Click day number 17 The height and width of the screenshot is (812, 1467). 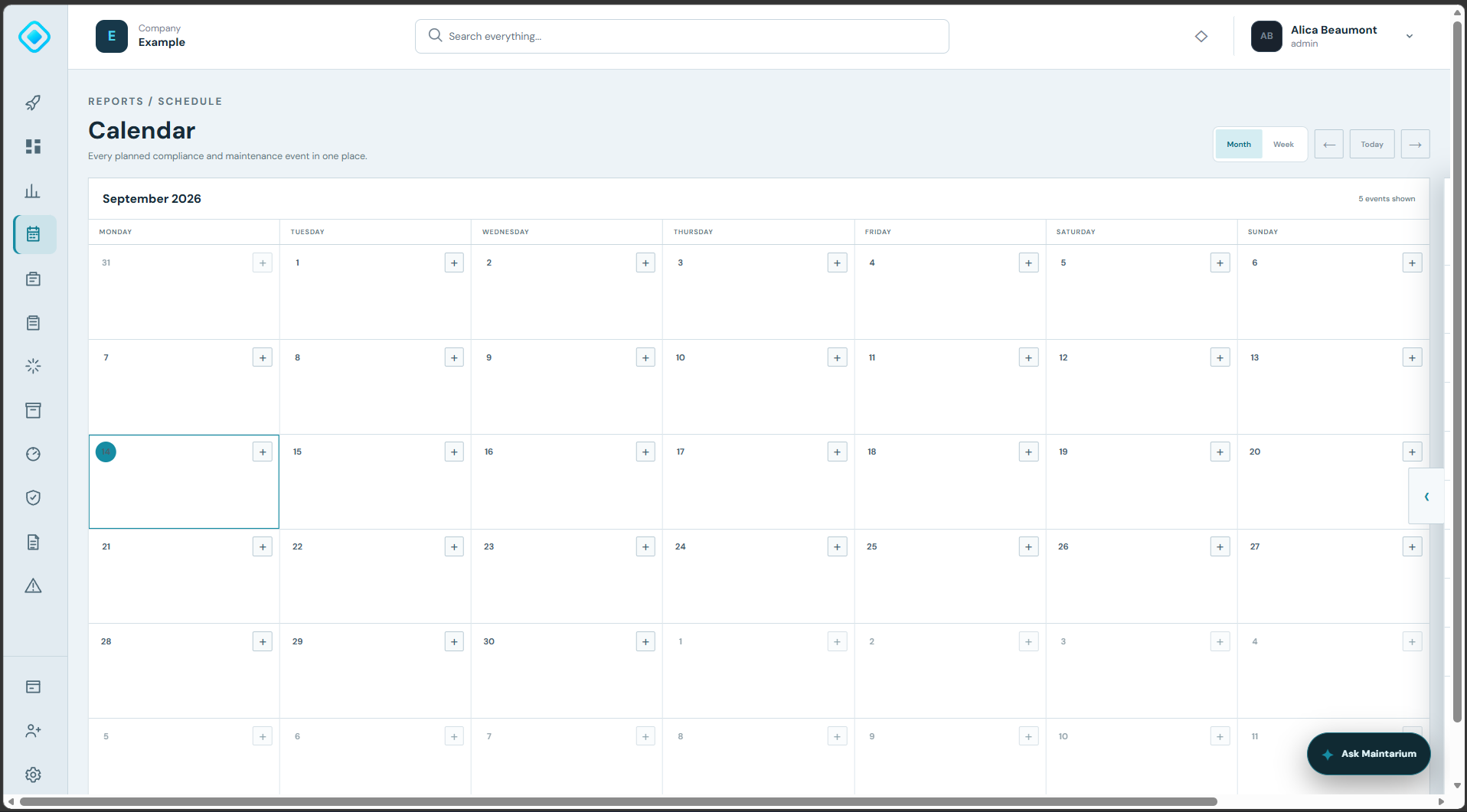681,452
